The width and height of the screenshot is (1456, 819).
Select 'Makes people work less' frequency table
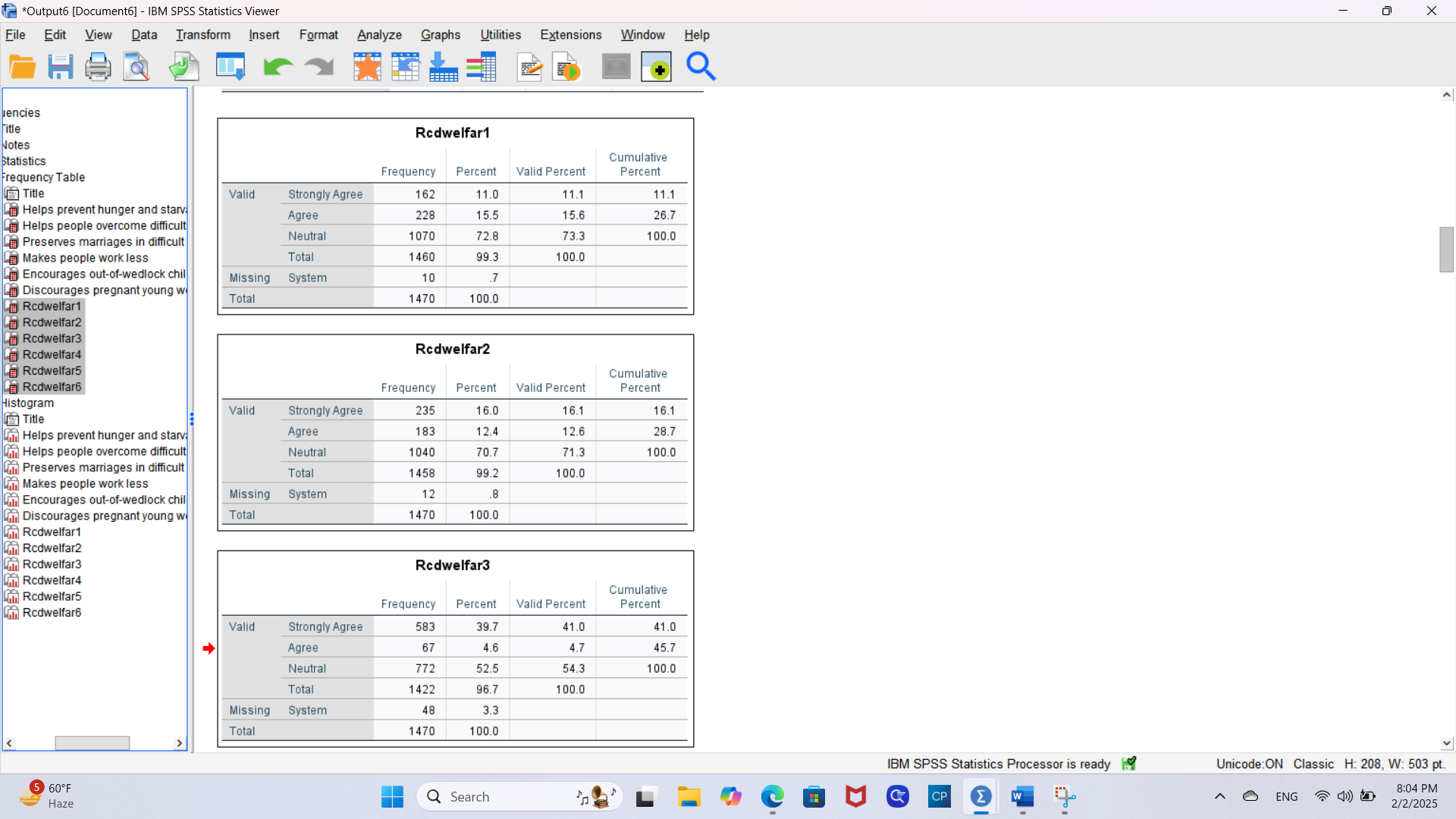coord(85,258)
